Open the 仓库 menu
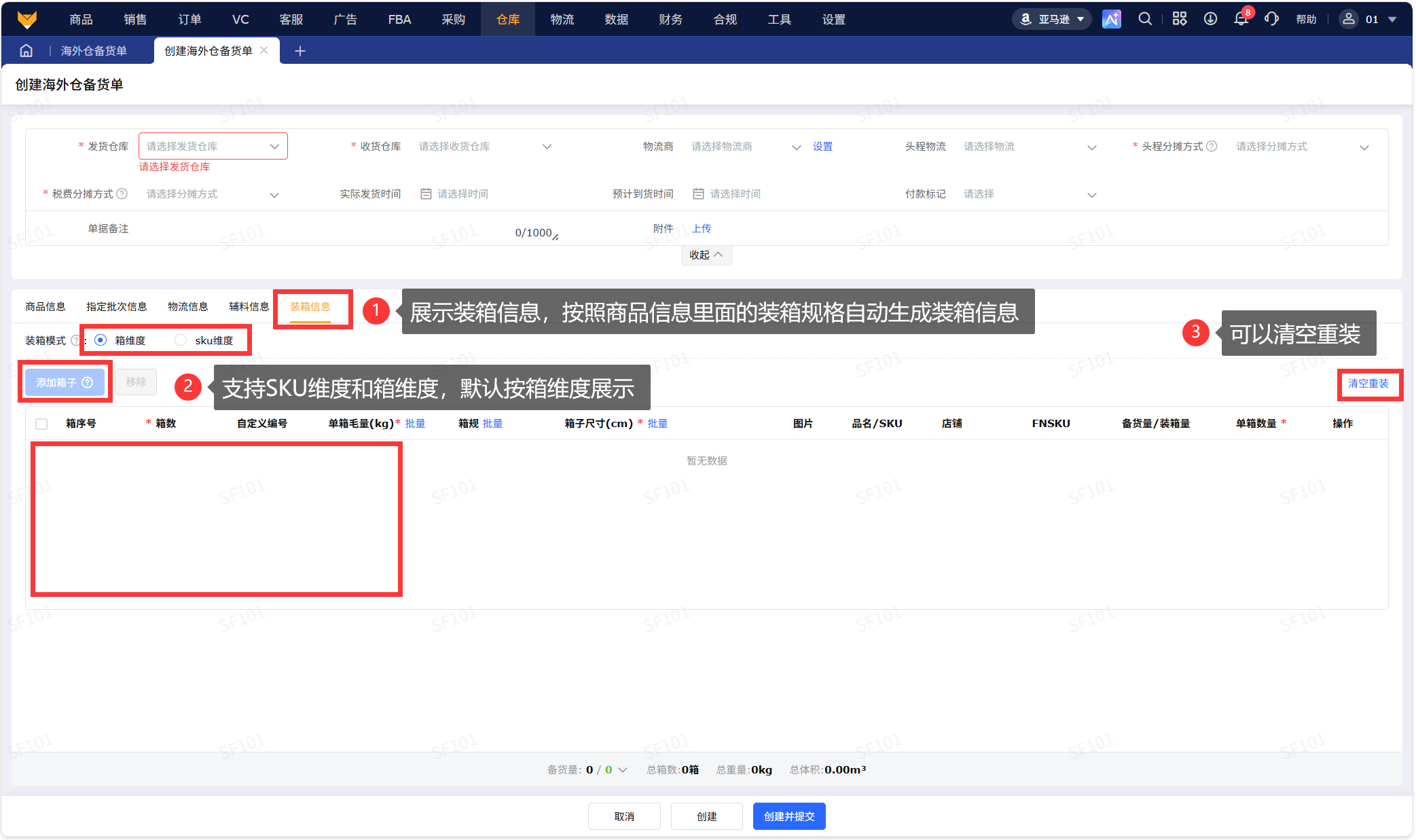Image resolution: width=1416 pixels, height=840 pixels. click(508, 19)
